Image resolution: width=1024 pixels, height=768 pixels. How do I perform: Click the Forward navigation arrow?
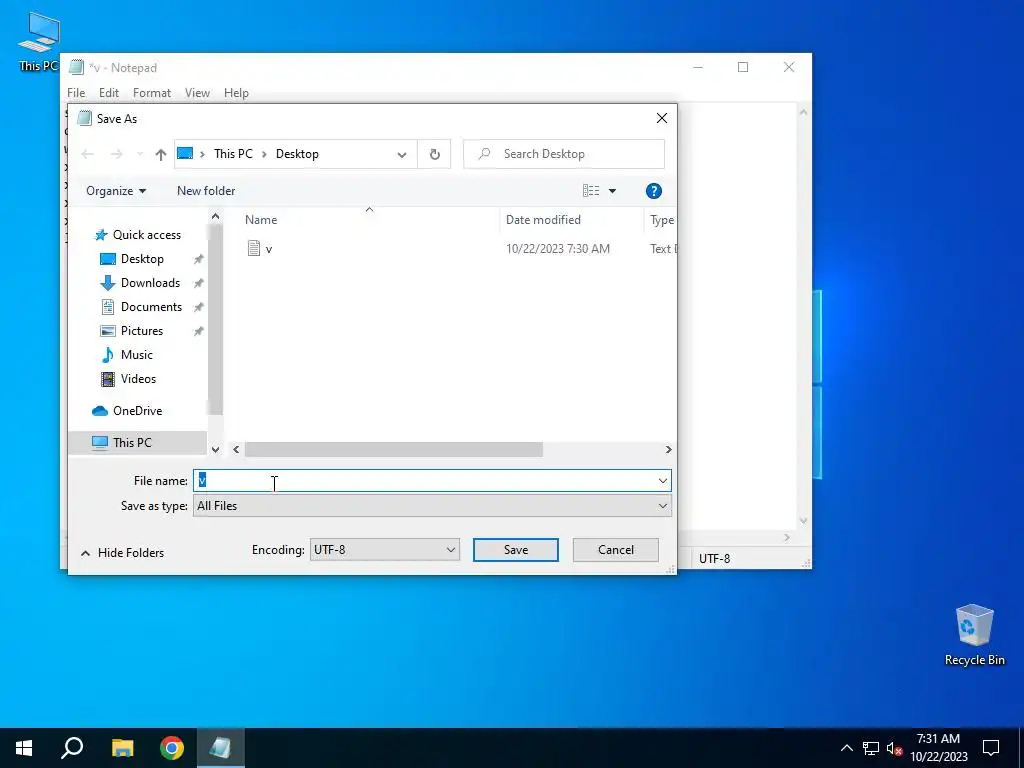[x=116, y=154]
